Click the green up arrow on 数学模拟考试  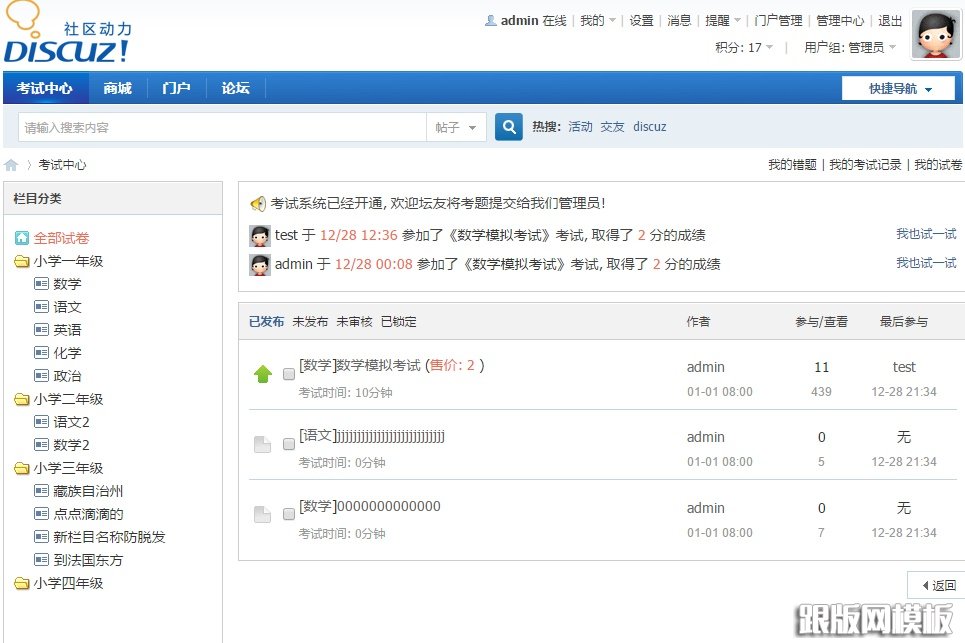click(x=262, y=373)
